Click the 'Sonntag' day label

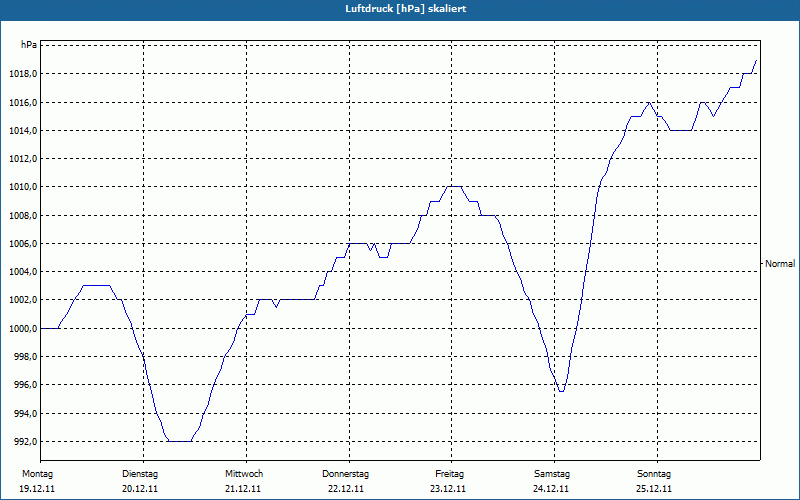click(654, 474)
